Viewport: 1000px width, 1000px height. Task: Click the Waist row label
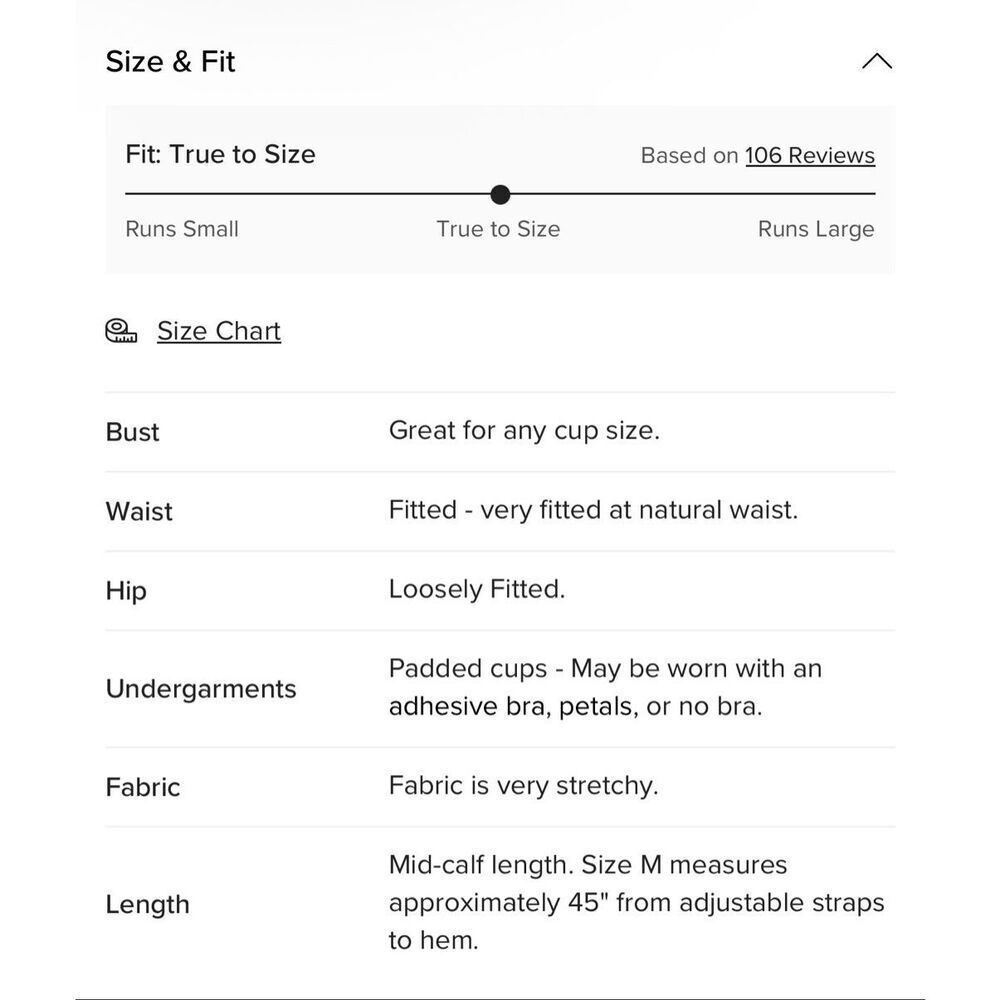tap(139, 511)
